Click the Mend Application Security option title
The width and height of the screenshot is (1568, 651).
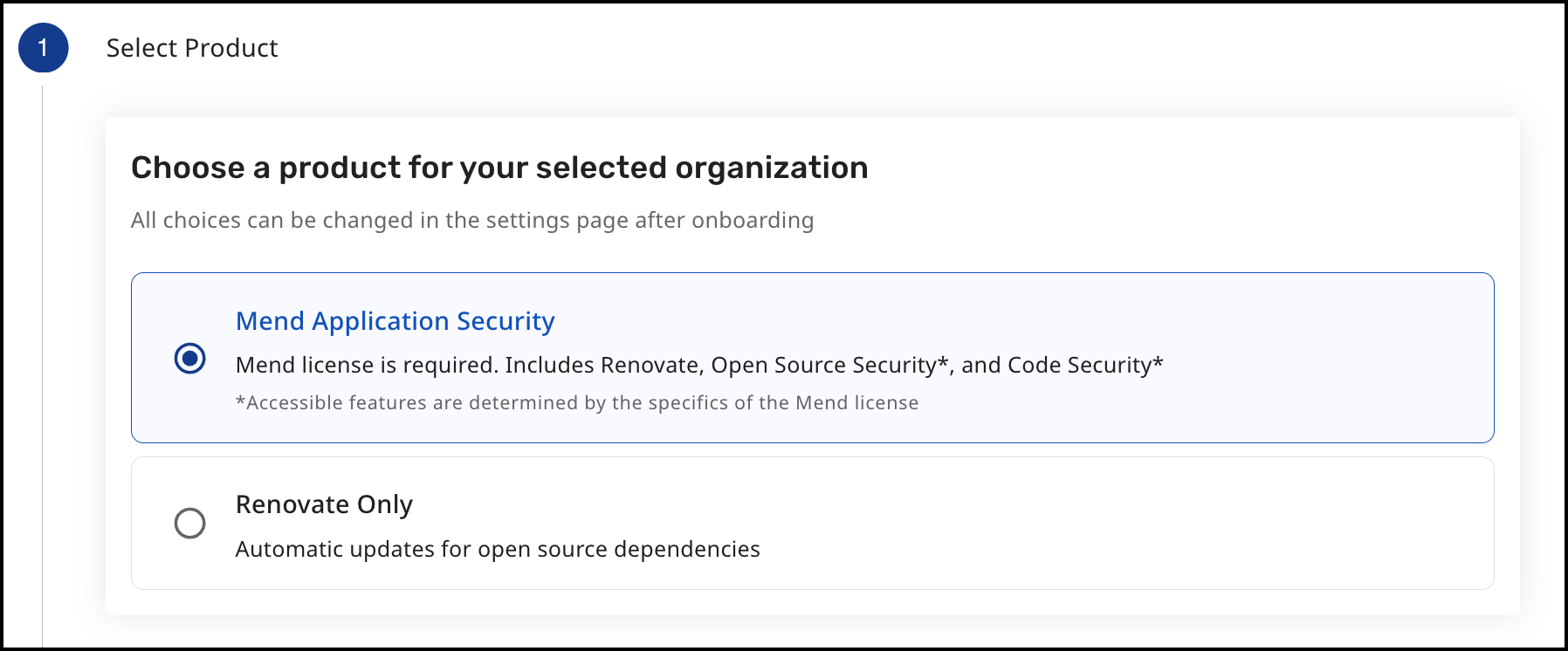coord(395,321)
